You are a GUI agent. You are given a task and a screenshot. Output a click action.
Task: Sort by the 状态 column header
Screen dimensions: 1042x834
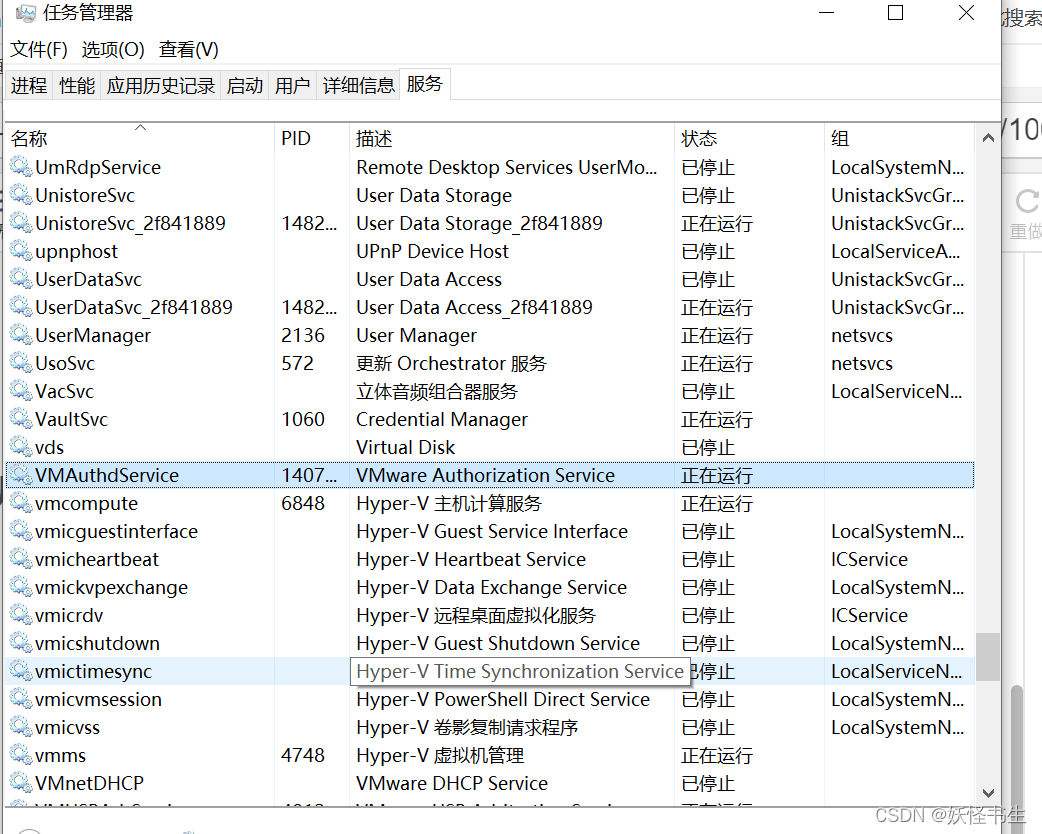click(x=749, y=138)
